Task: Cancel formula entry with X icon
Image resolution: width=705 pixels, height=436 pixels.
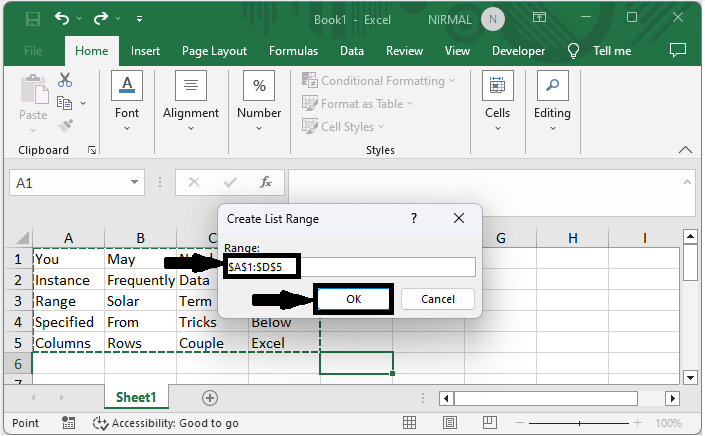Action: pos(194,182)
